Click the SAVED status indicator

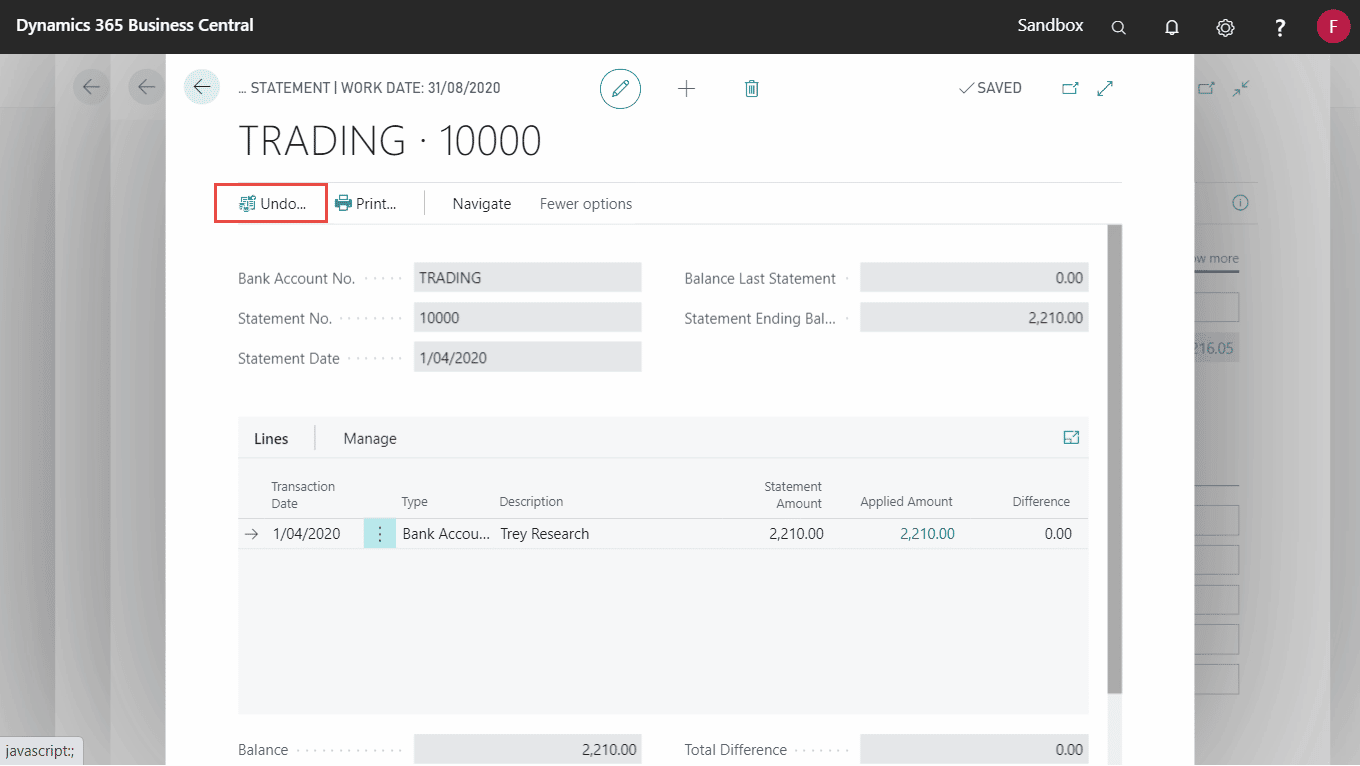(x=990, y=88)
